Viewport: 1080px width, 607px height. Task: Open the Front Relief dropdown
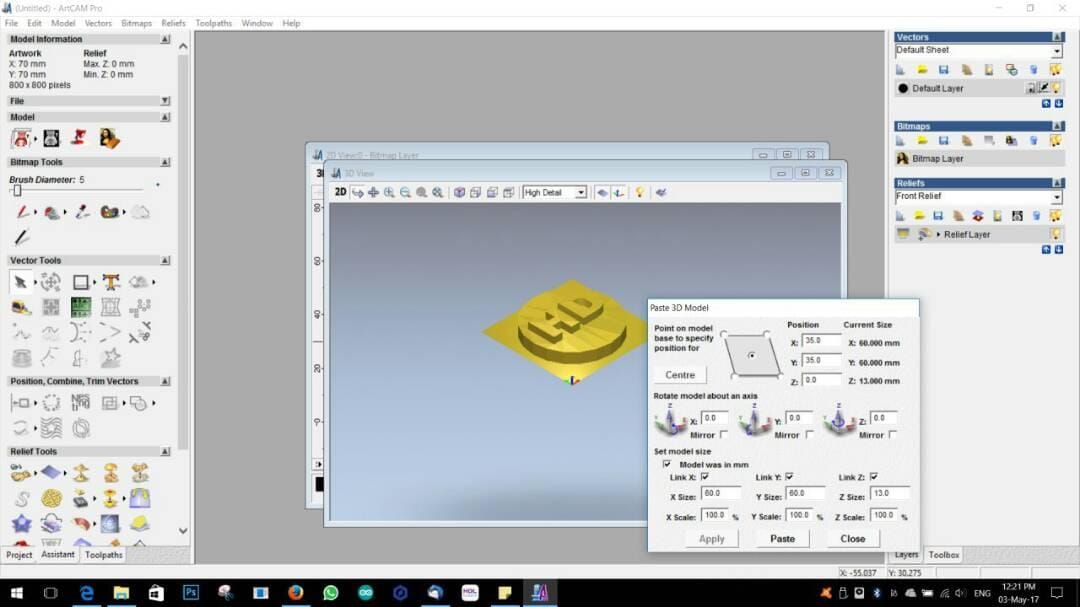point(1057,197)
